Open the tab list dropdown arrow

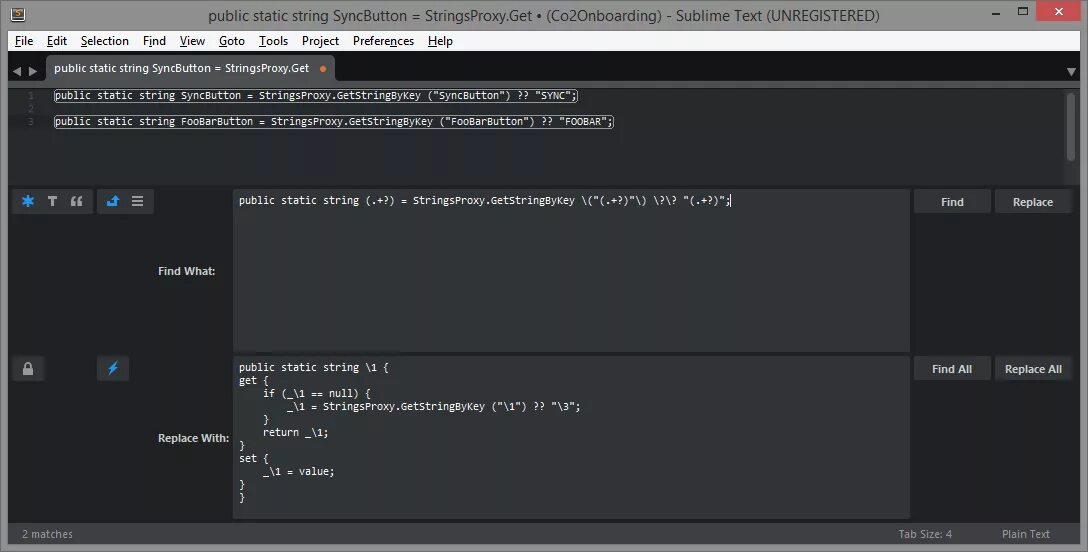pyautogui.click(x=1071, y=71)
